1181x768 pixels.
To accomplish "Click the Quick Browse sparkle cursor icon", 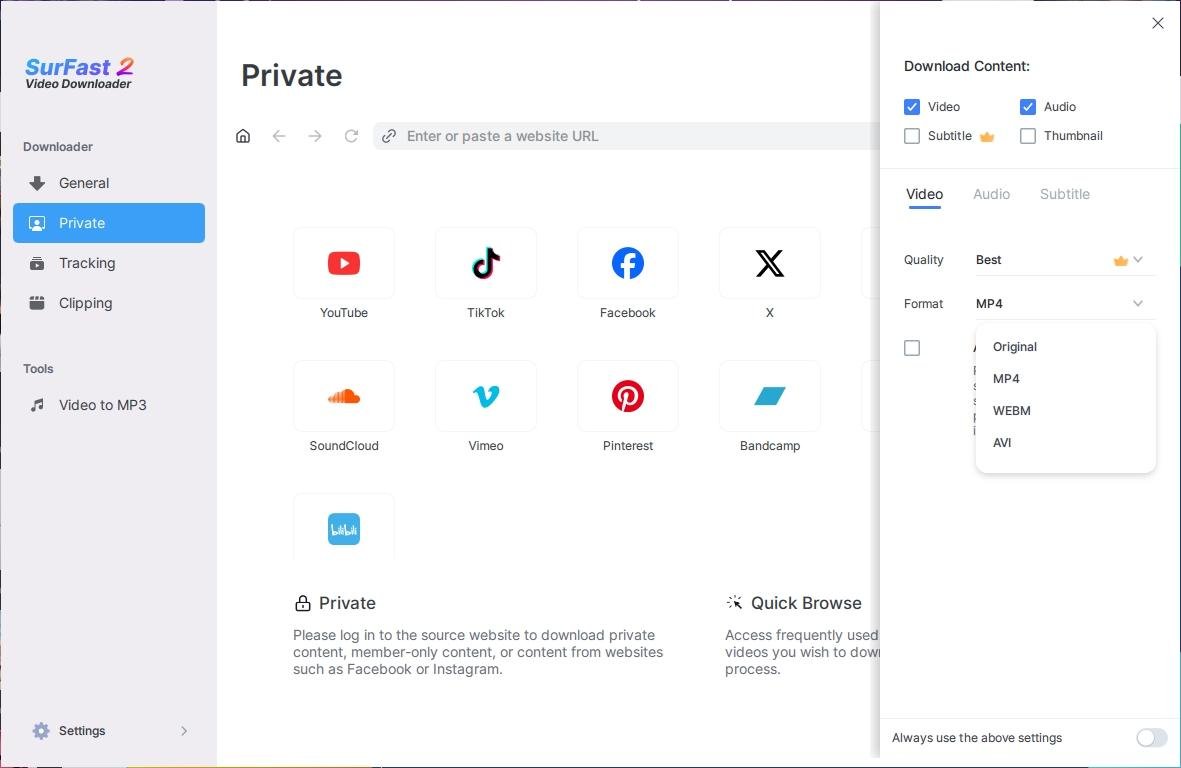I will click(734, 602).
